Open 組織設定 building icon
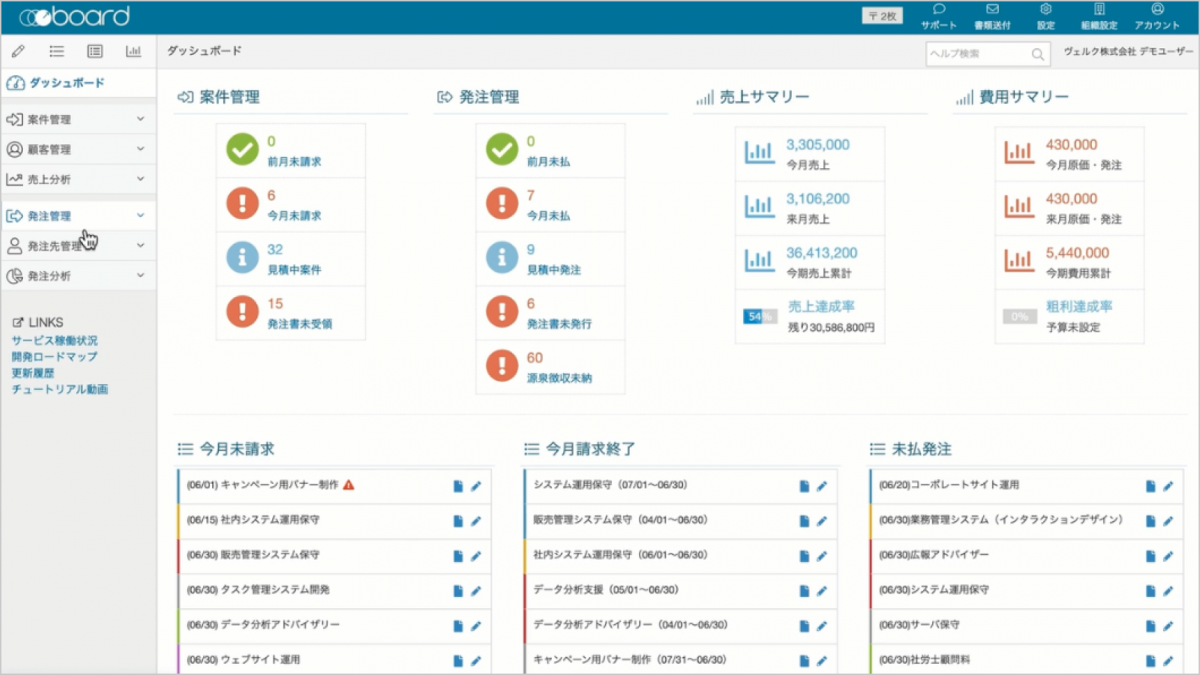The width and height of the screenshot is (1200, 675). [x=1100, y=10]
